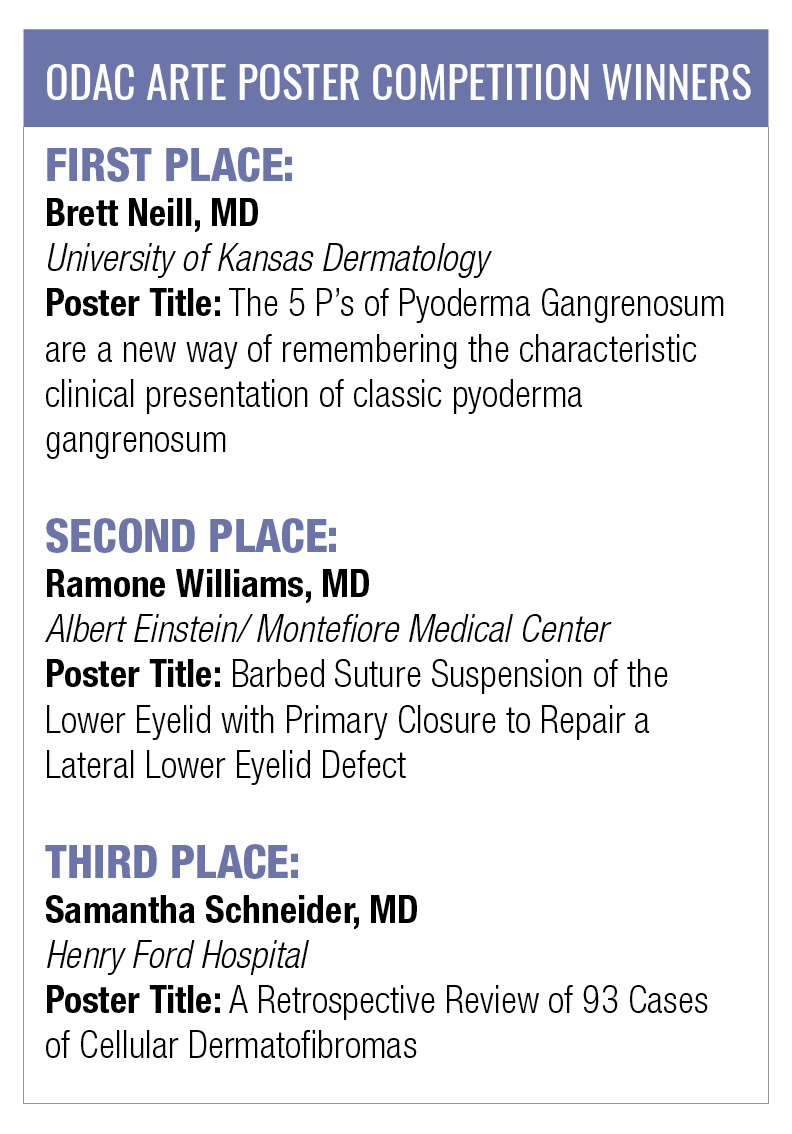Viewport: 792px width, 1134px height.
Task: Click Lower Eyelid with Primary Closure line
Action: (x=347, y=721)
